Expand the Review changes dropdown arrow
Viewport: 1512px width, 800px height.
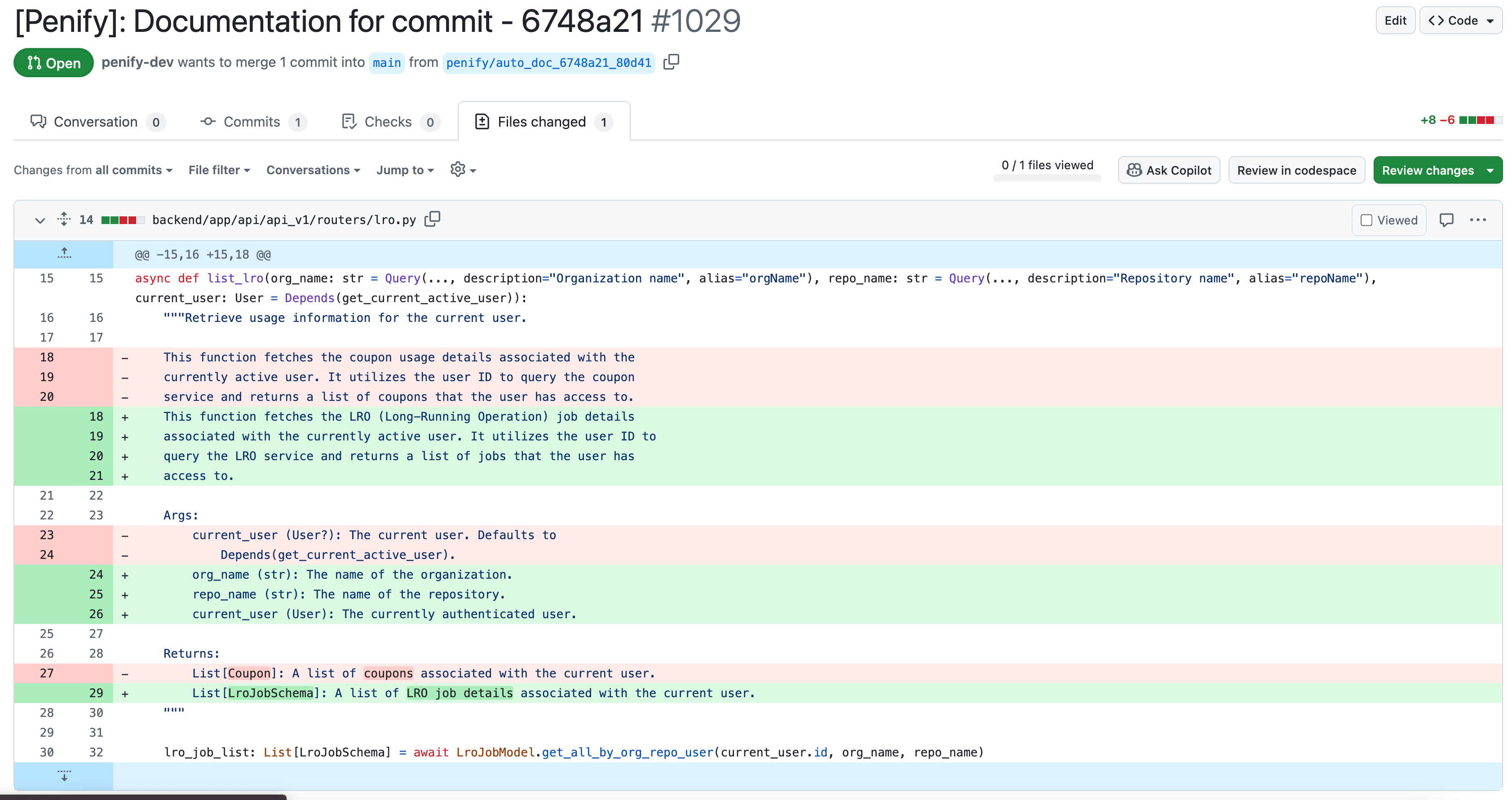[1490, 170]
